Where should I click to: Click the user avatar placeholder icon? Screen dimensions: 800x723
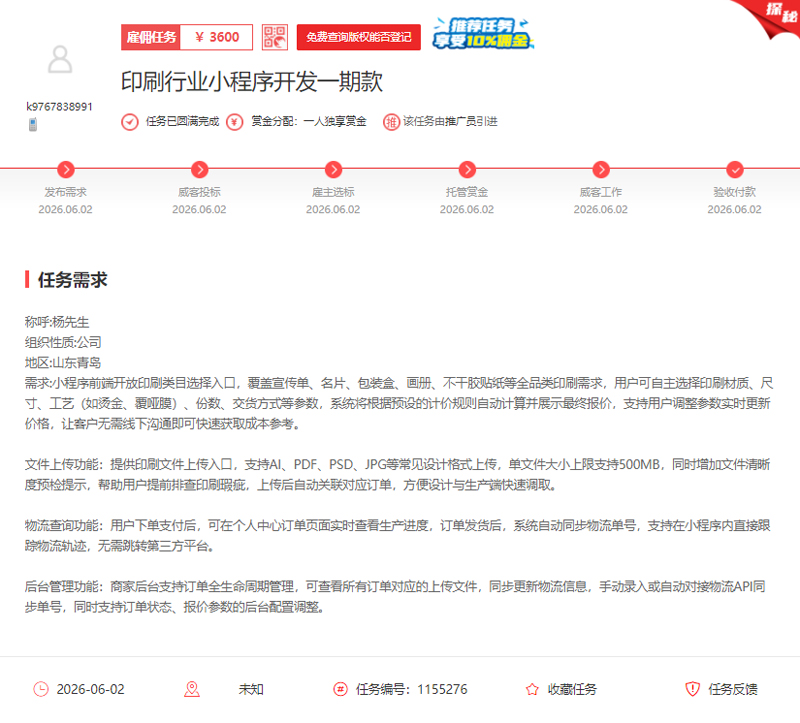(x=60, y=60)
